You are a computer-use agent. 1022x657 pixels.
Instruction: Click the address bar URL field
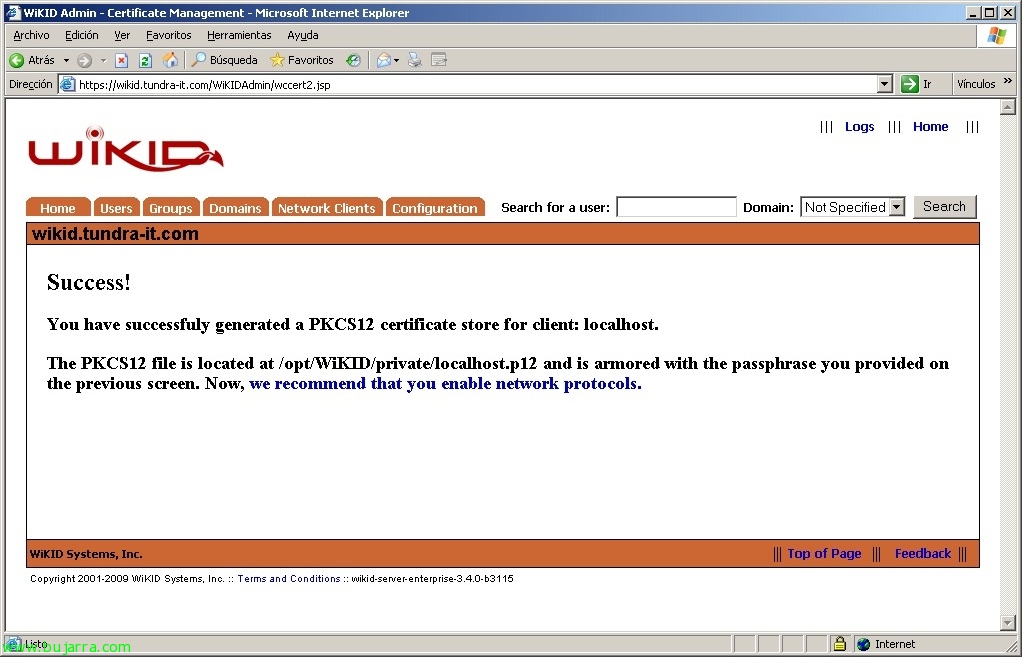coord(476,84)
